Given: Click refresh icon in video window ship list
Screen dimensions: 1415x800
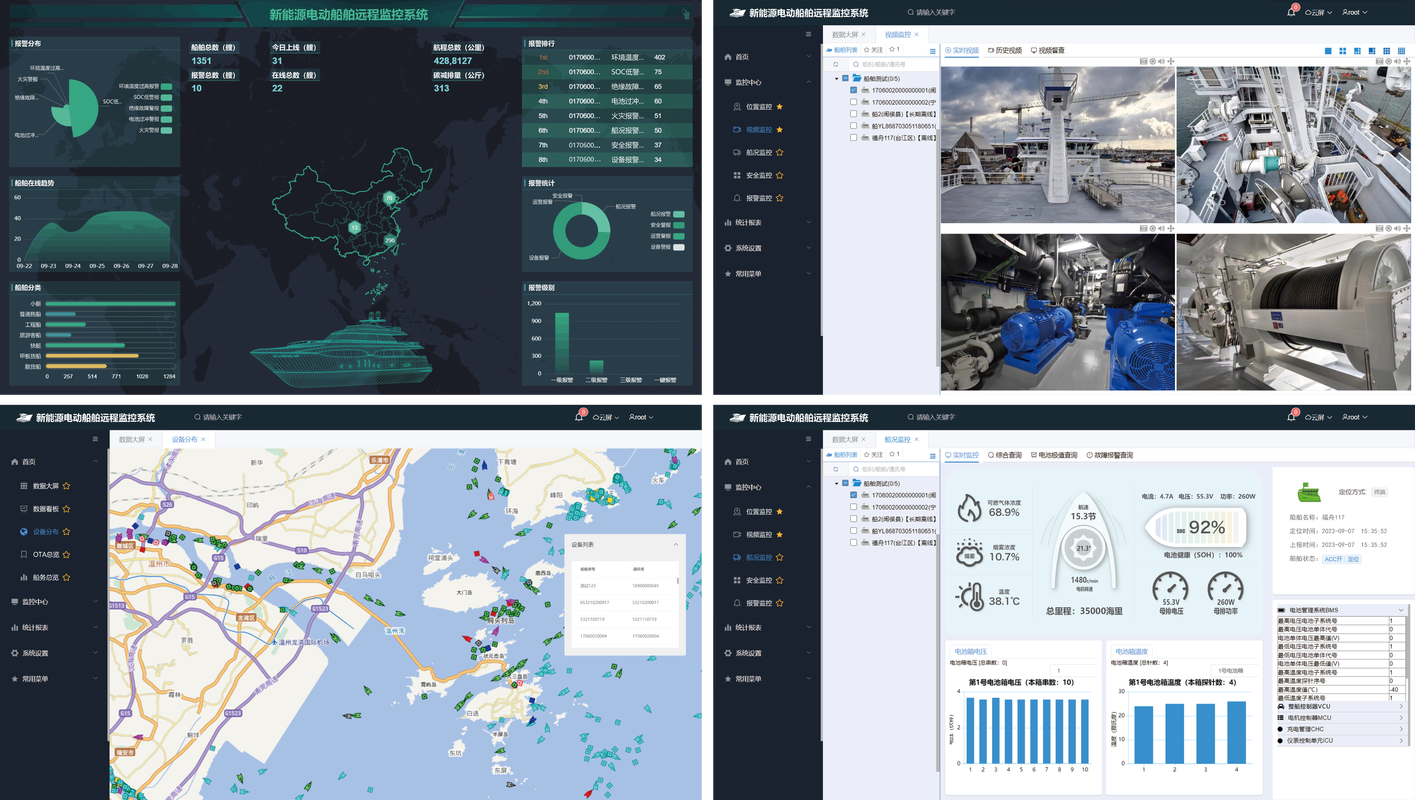Looking at the screenshot, I should [835, 63].
